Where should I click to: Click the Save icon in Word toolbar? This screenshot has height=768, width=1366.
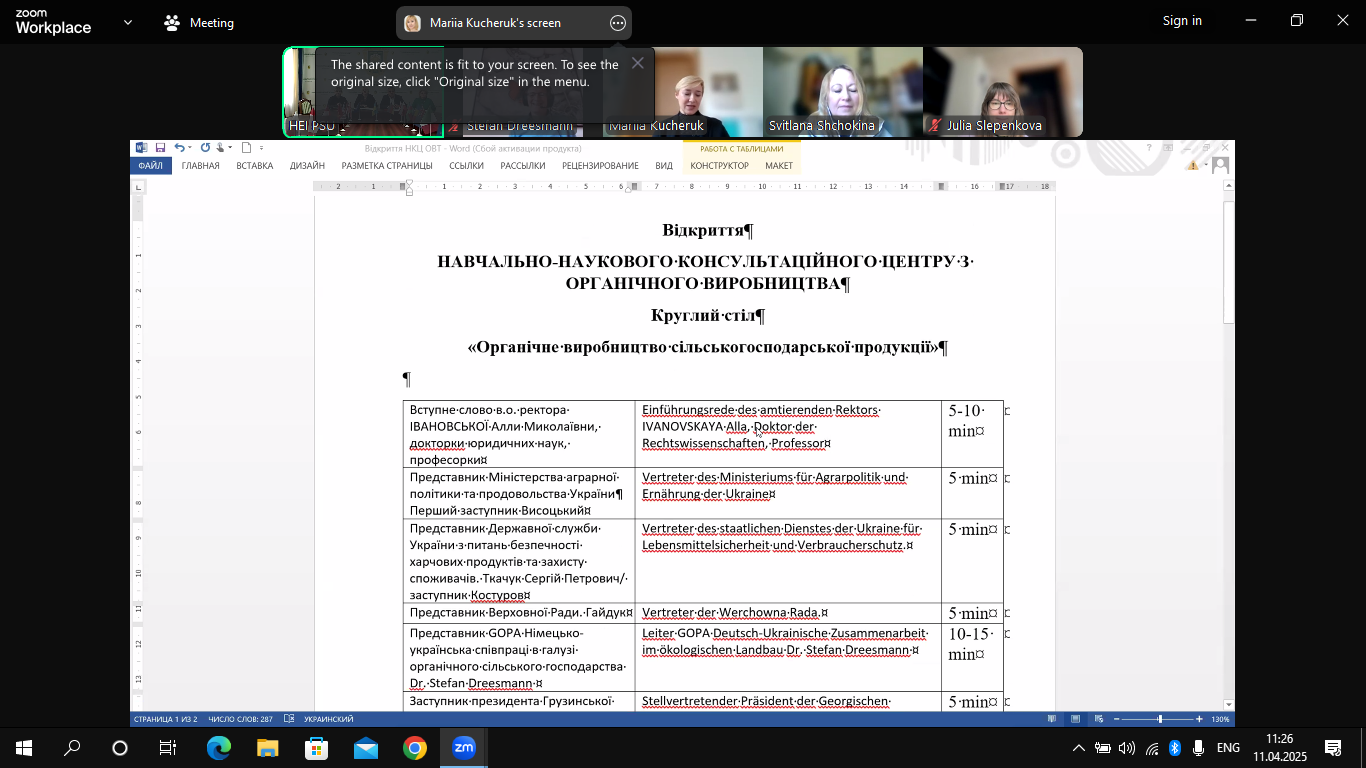[x=160, y=148]
